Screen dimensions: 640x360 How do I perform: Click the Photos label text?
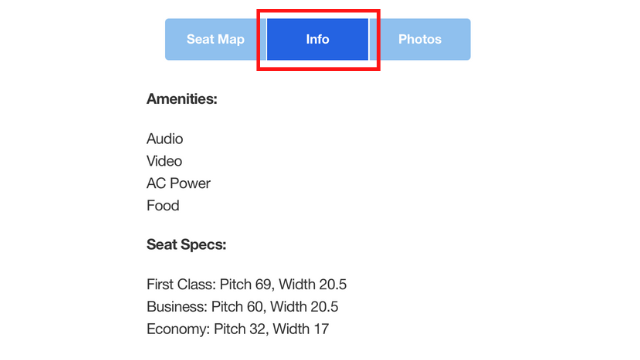420,39
